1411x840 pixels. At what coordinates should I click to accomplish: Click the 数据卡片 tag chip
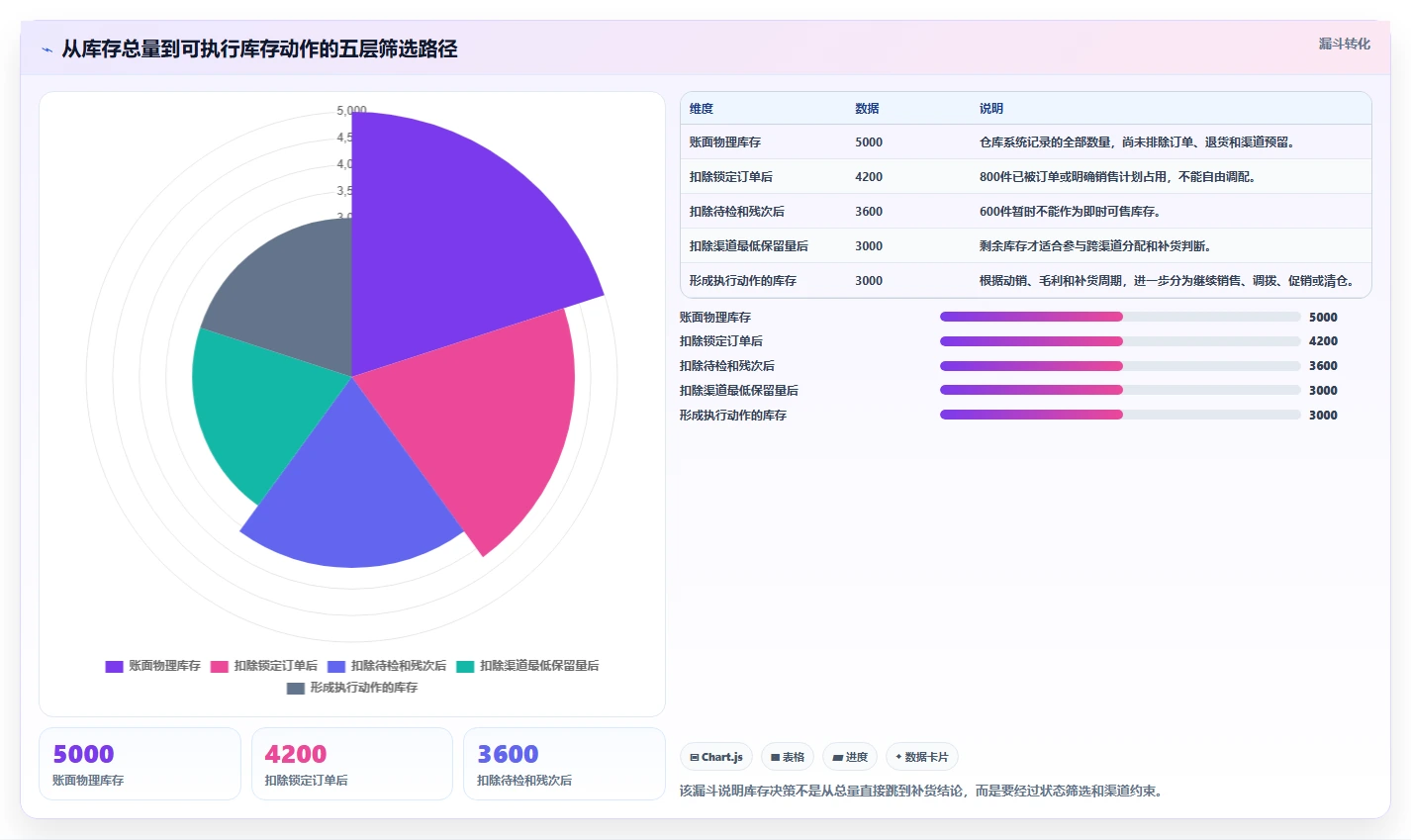pos(921,757)
